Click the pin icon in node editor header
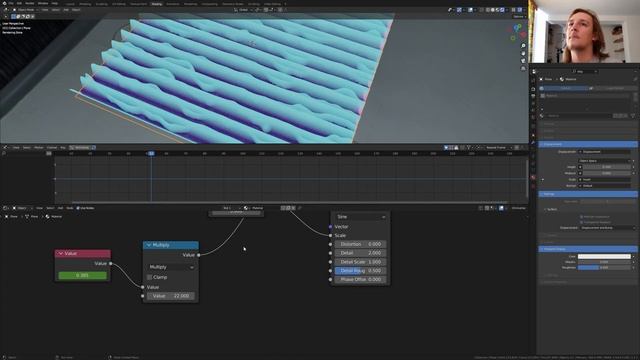This screenshot has width=640, height=360. (299, 208)
